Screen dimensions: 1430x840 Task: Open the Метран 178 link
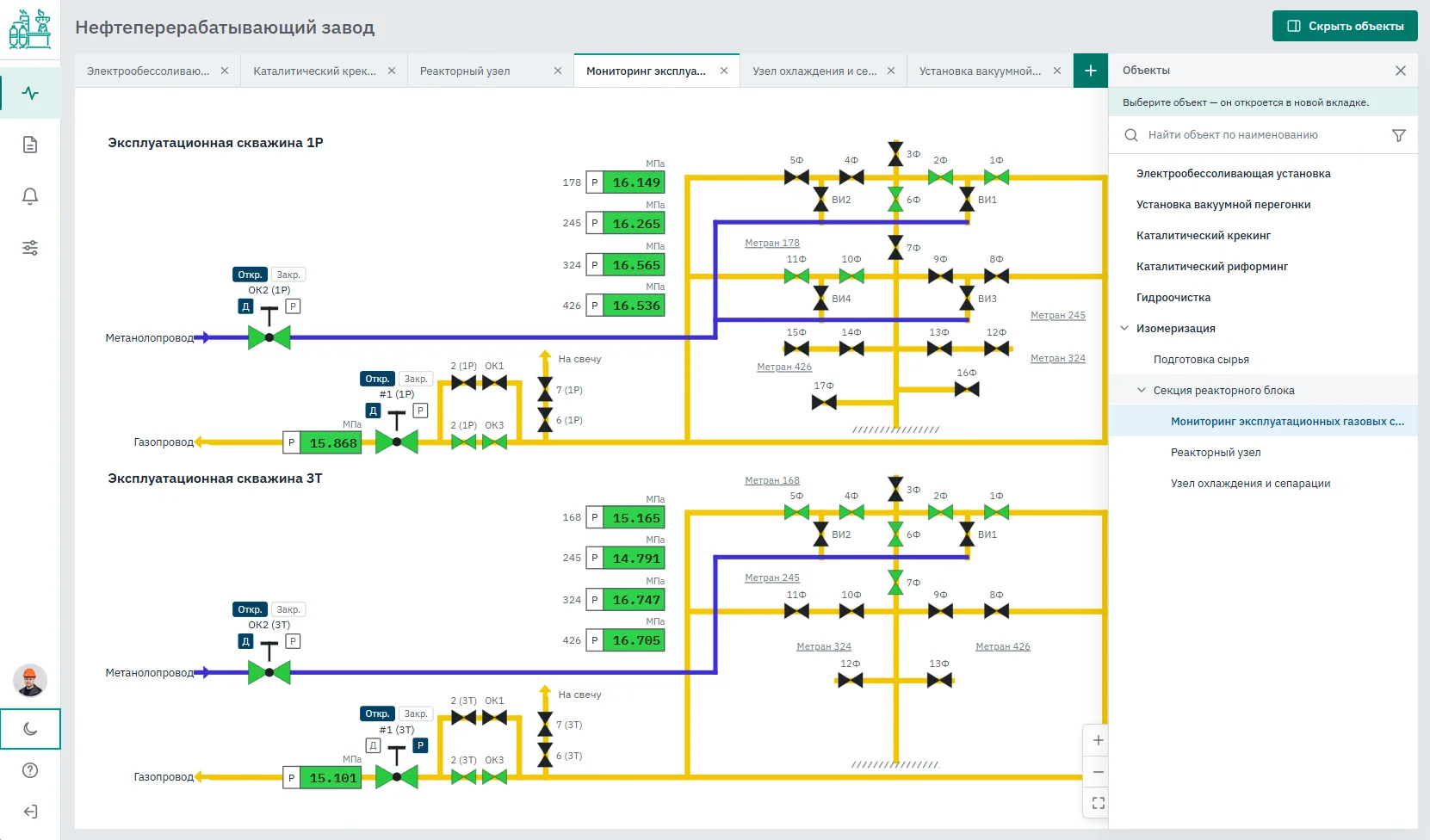click(x=772, y=243)
